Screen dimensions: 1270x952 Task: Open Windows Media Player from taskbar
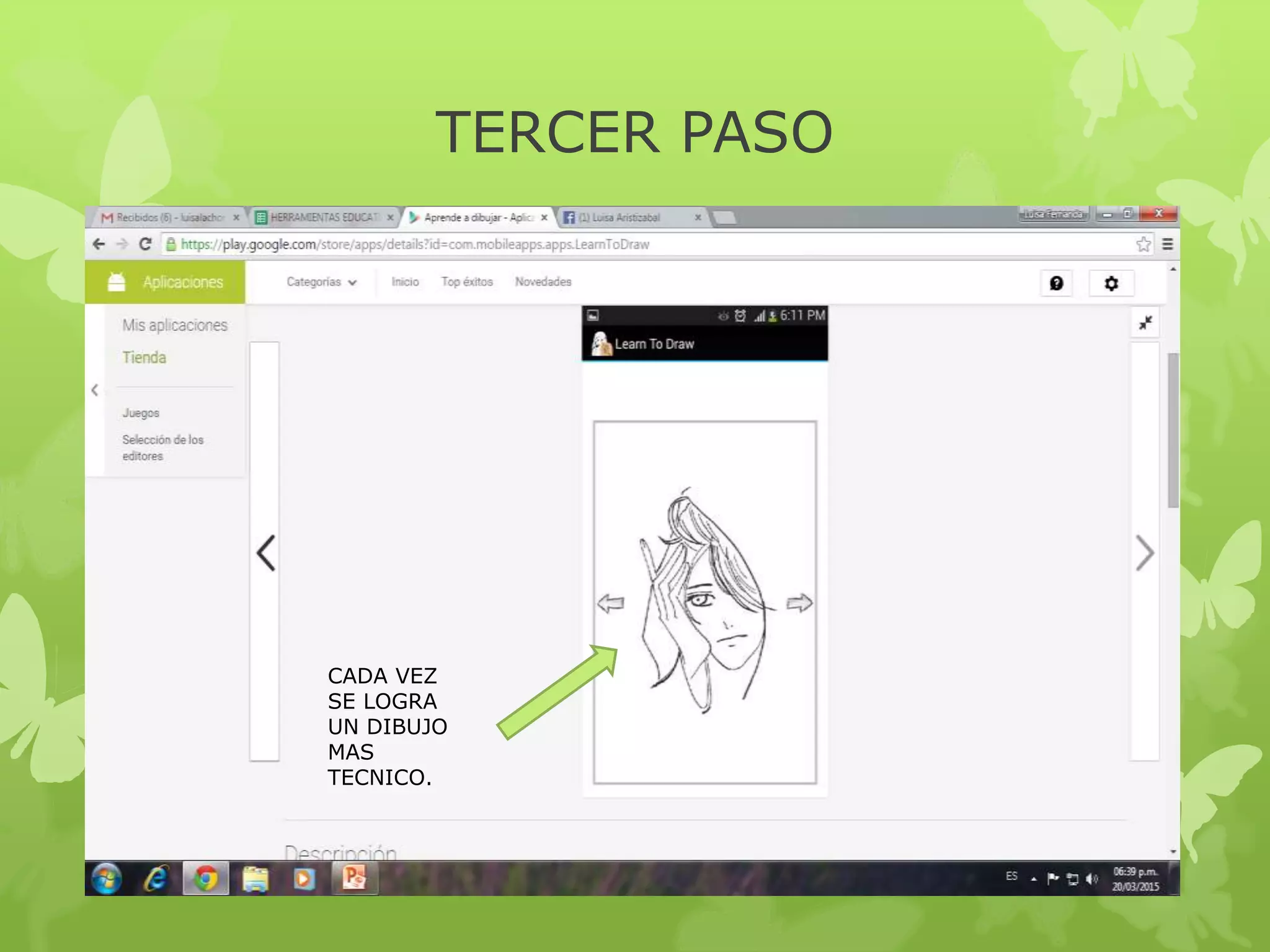[304, 878]
